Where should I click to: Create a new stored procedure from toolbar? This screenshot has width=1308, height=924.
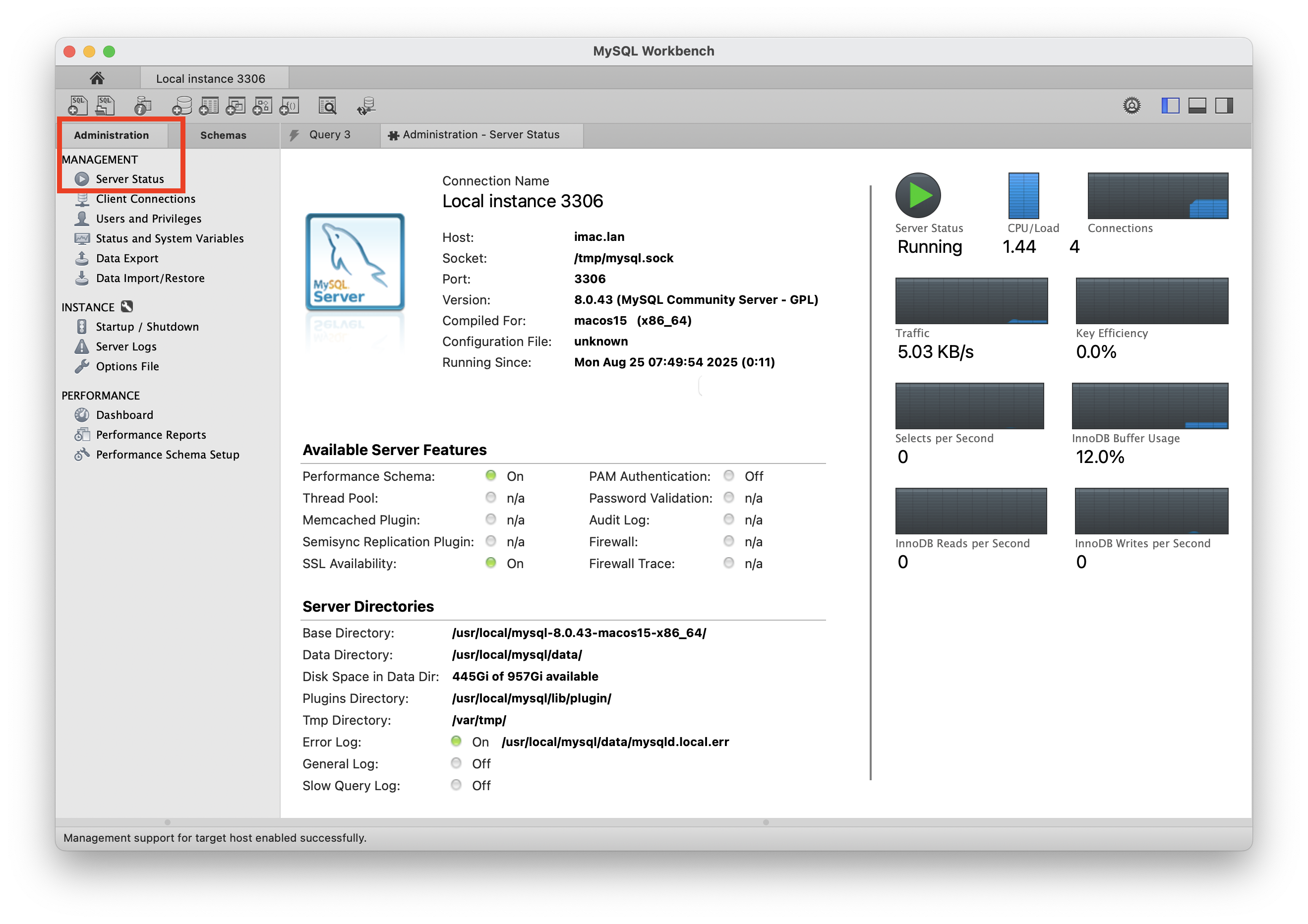262,106
